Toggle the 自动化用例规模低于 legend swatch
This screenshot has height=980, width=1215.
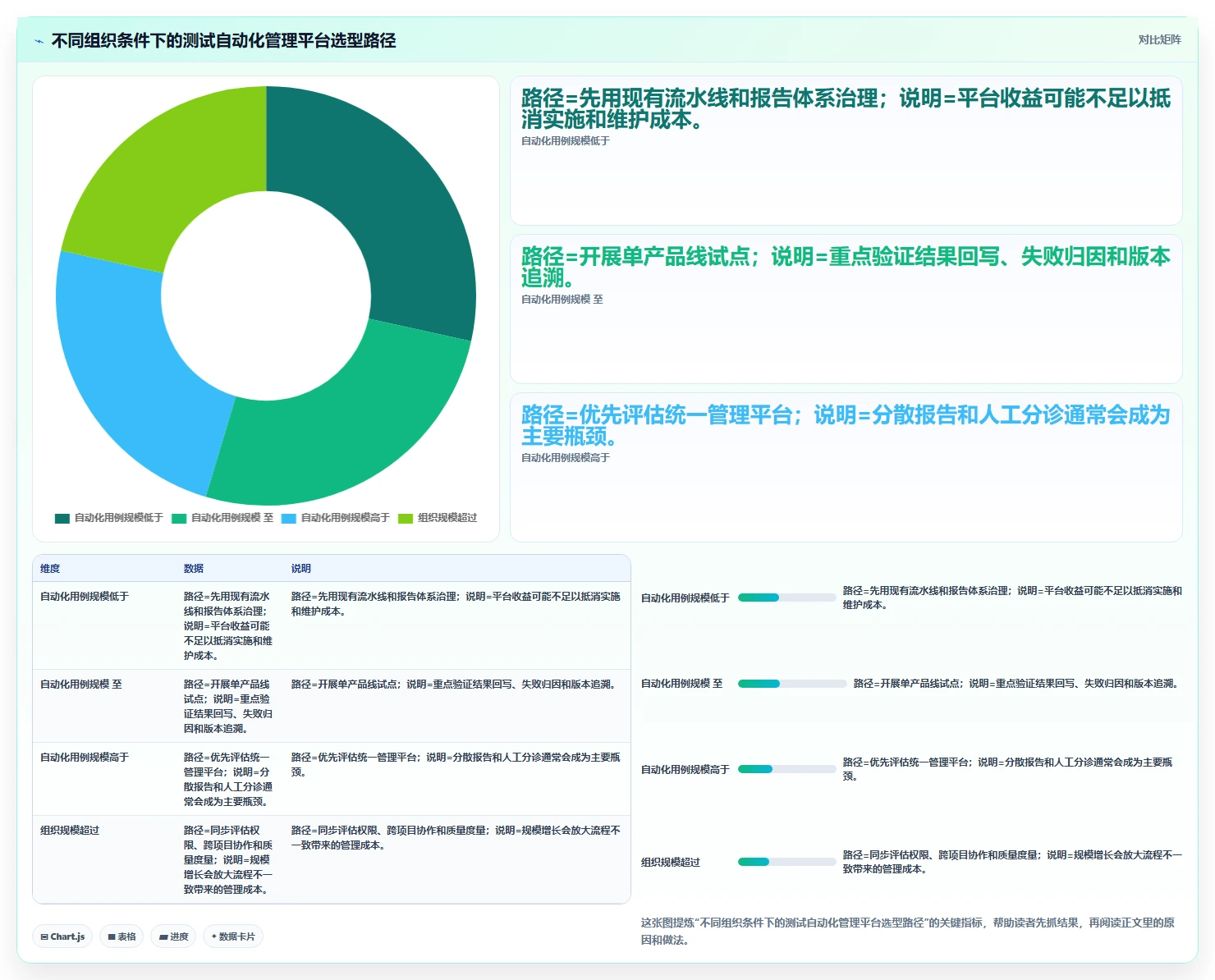(x=62, y=518)
